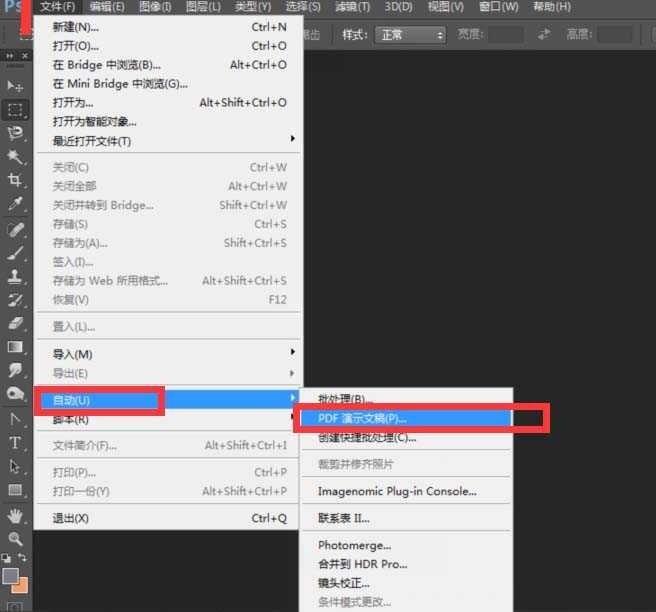Image resolution: width=656 pixels, height=612 pixels.
Task: Select the Lasso tool
Action: tap(15, 133)
